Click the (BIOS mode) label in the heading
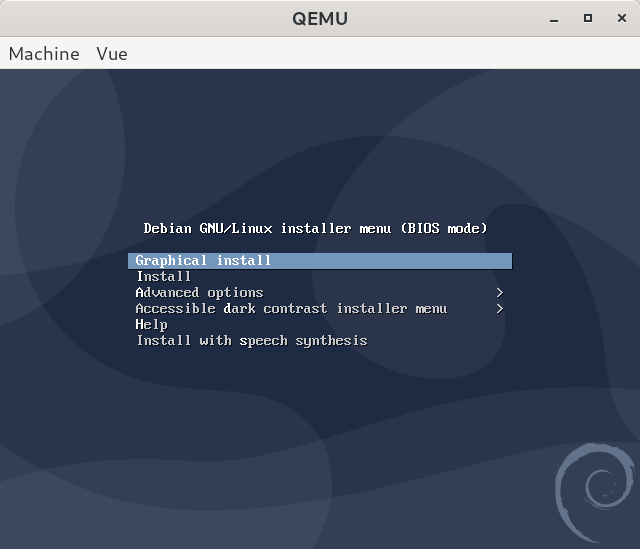Image resolution: width=640 pixels, height=549 pixels. pos(444,229)
